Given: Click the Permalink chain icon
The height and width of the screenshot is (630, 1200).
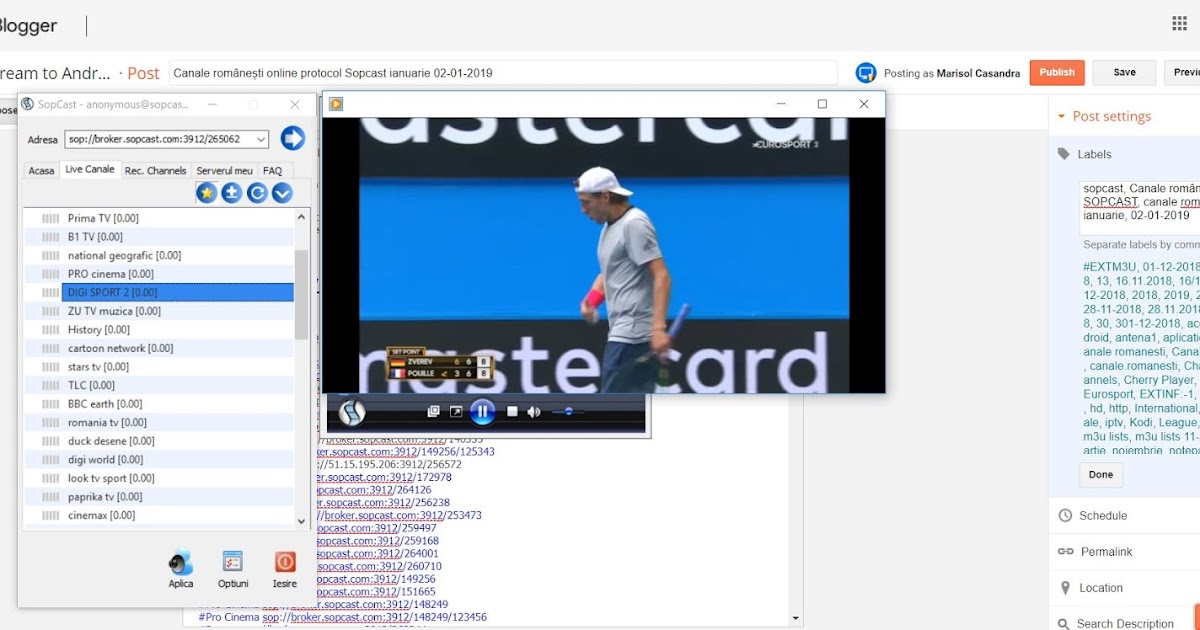Looking at the screenshot, I should [1065, 552].
